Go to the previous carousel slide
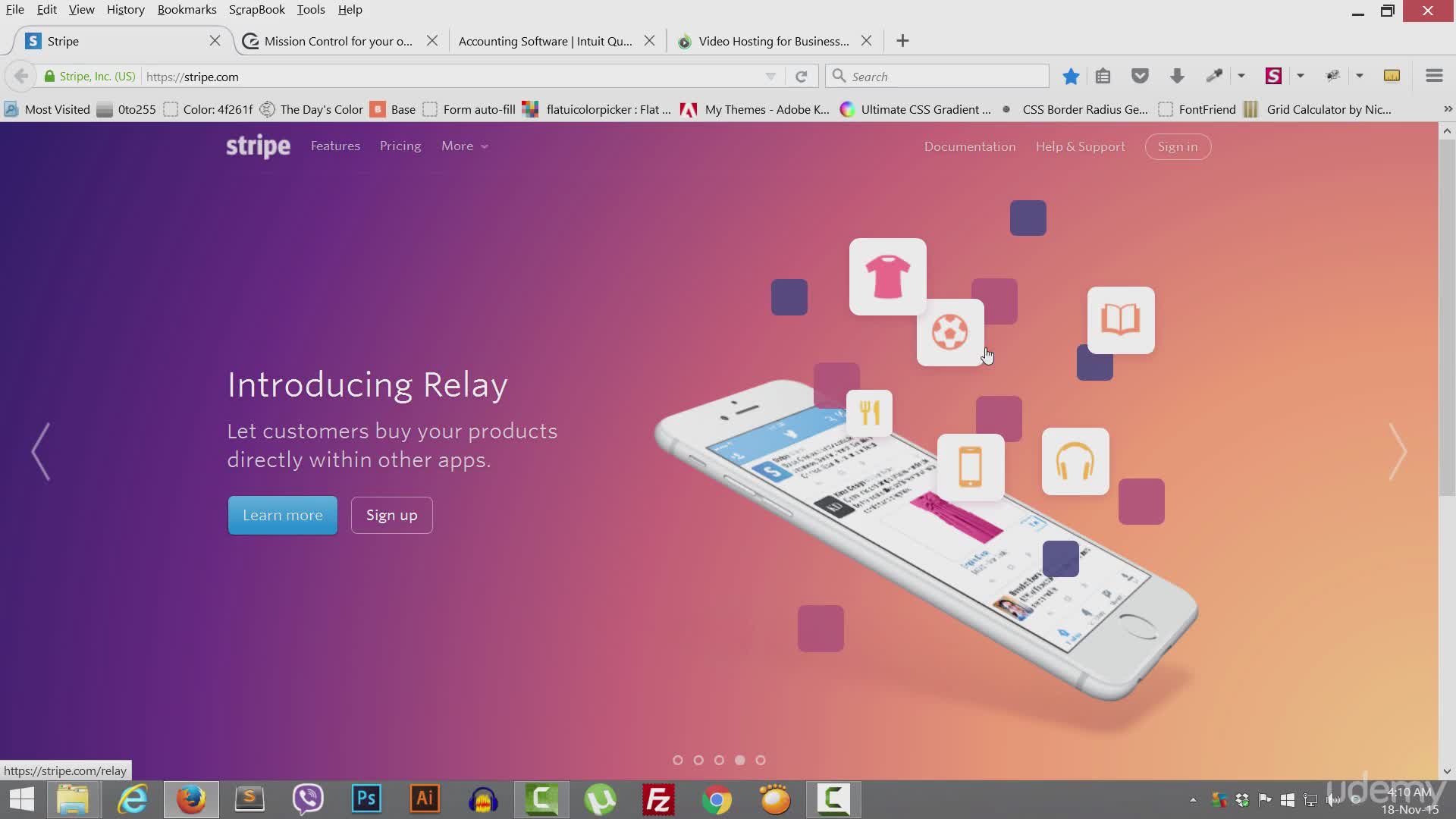The image size is (1456, 819). tap(41, 451)
